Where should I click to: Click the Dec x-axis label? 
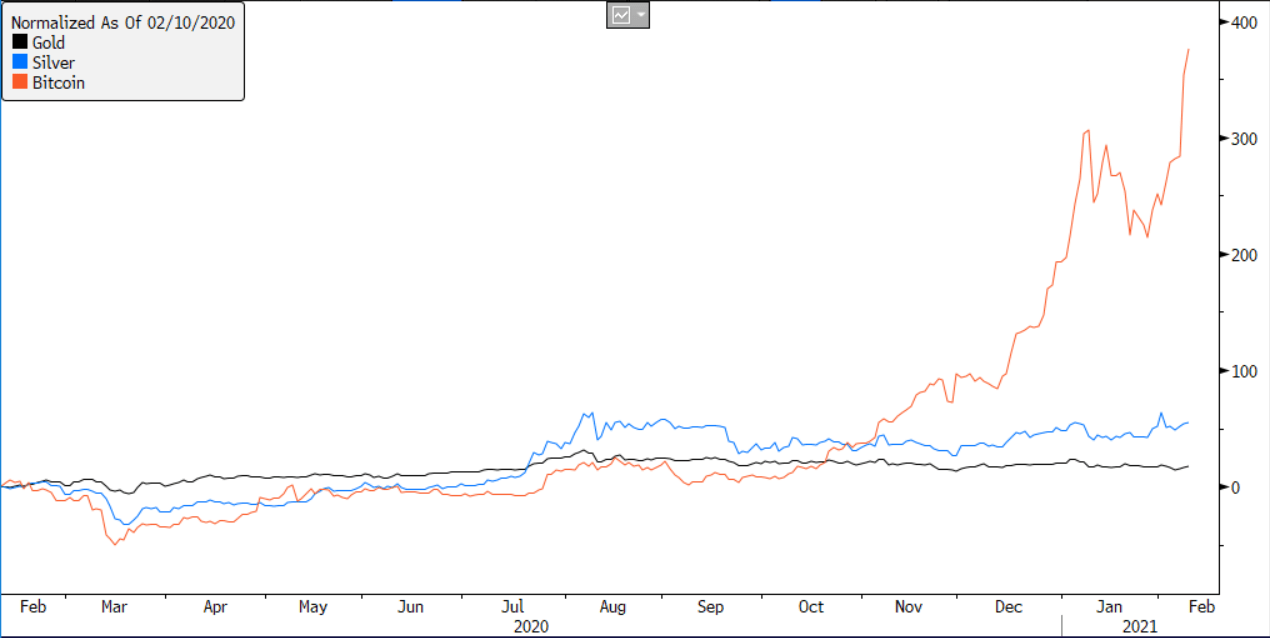(1009, 607)
